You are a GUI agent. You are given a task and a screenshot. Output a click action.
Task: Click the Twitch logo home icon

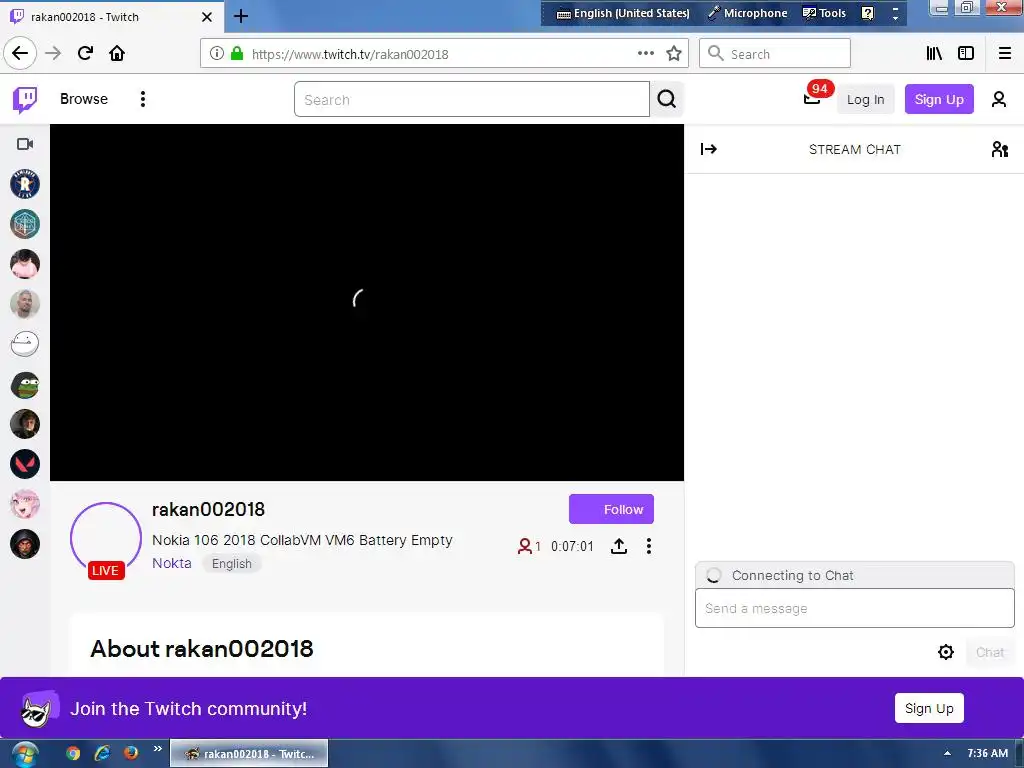coord(25,99)
